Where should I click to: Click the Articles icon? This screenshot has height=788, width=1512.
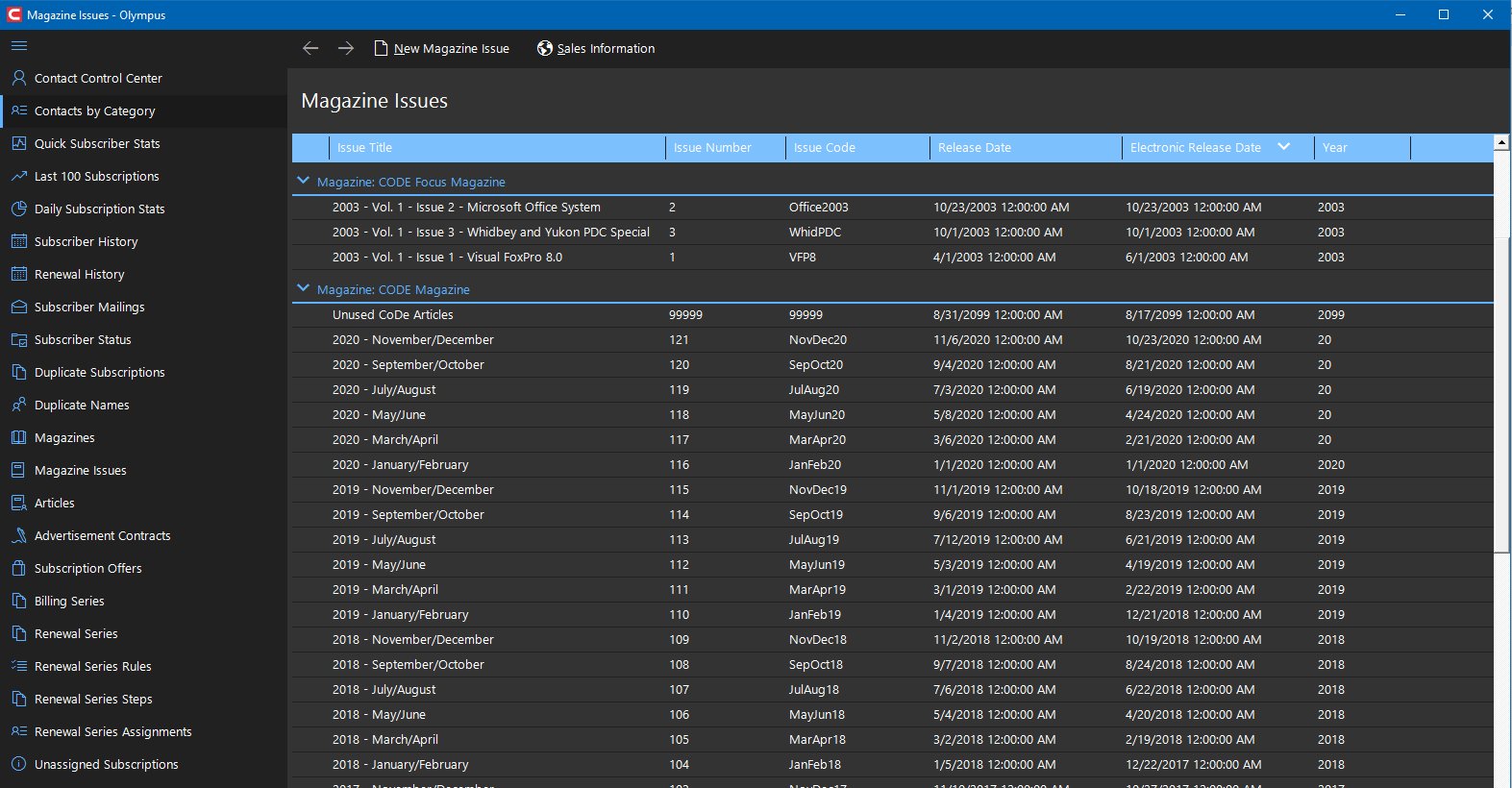[19, 503]
